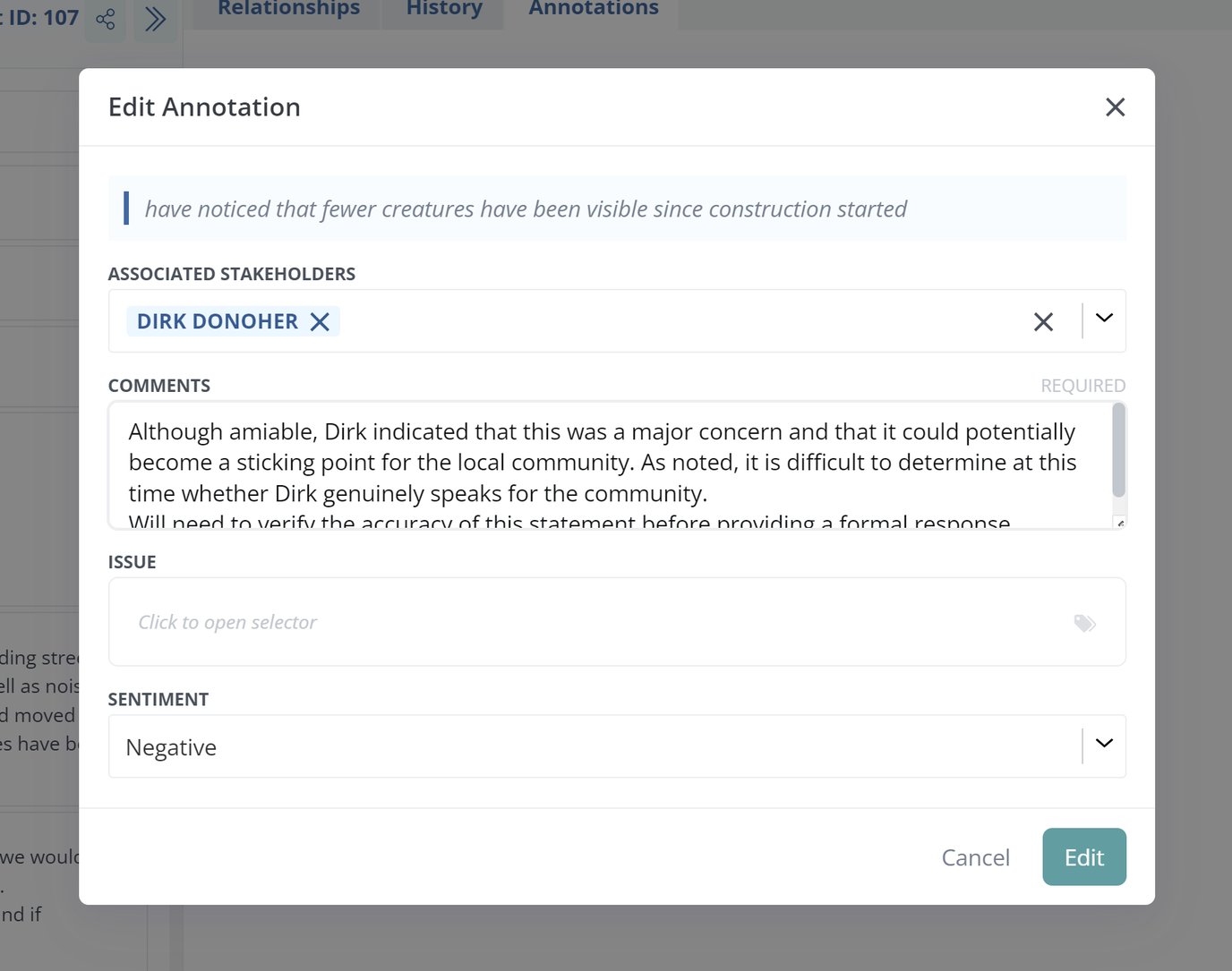Confirm changes with the Edit button

[x=1083, y=856]
